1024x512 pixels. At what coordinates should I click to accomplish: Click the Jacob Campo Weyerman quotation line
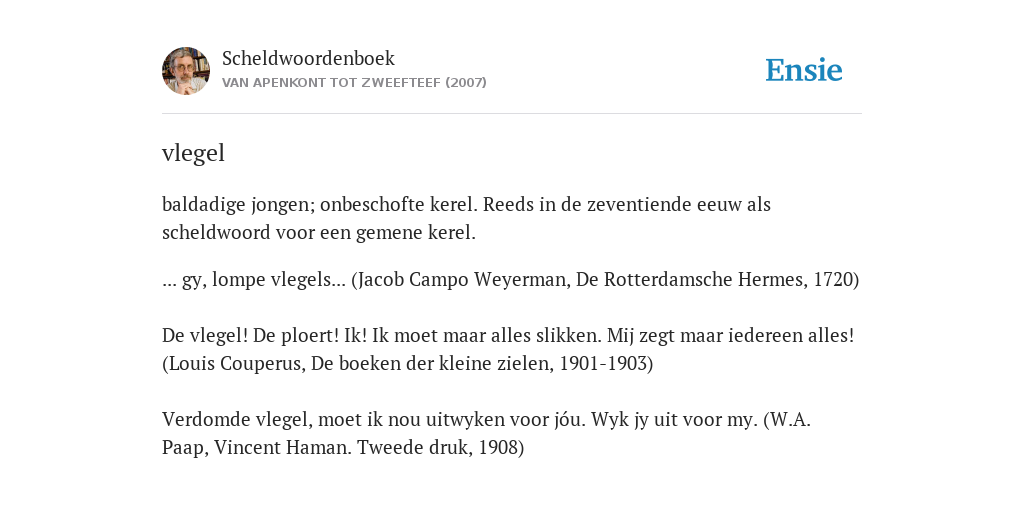point(511,280)
